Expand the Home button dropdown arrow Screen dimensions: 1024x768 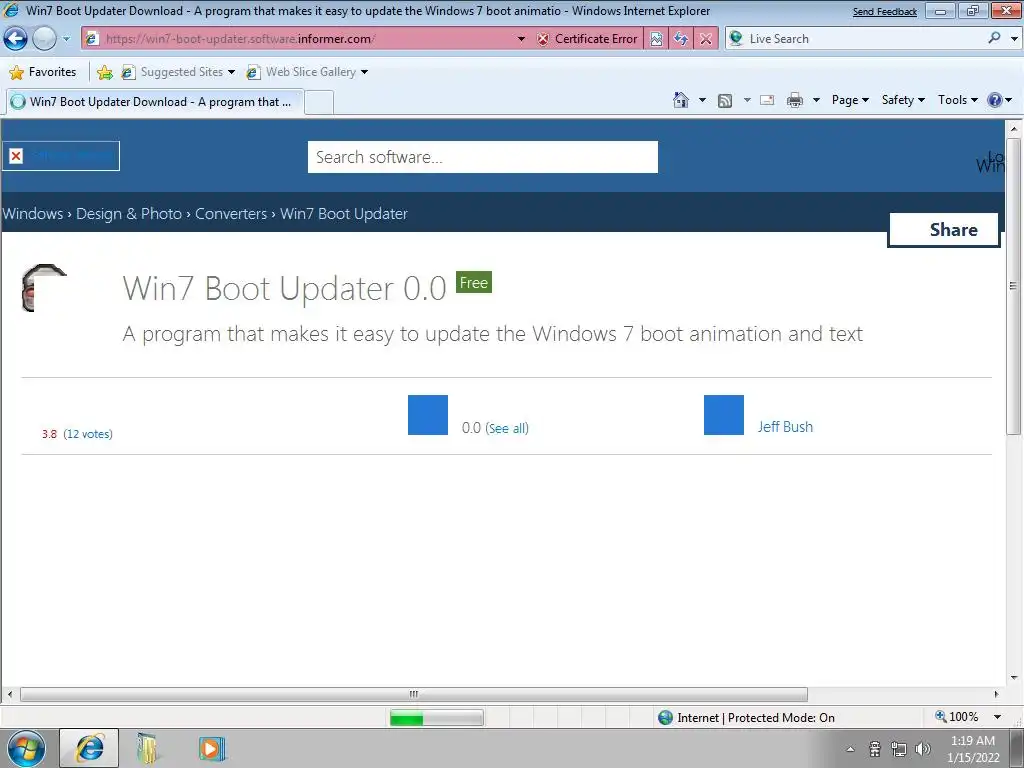click(x=702, y=100)
